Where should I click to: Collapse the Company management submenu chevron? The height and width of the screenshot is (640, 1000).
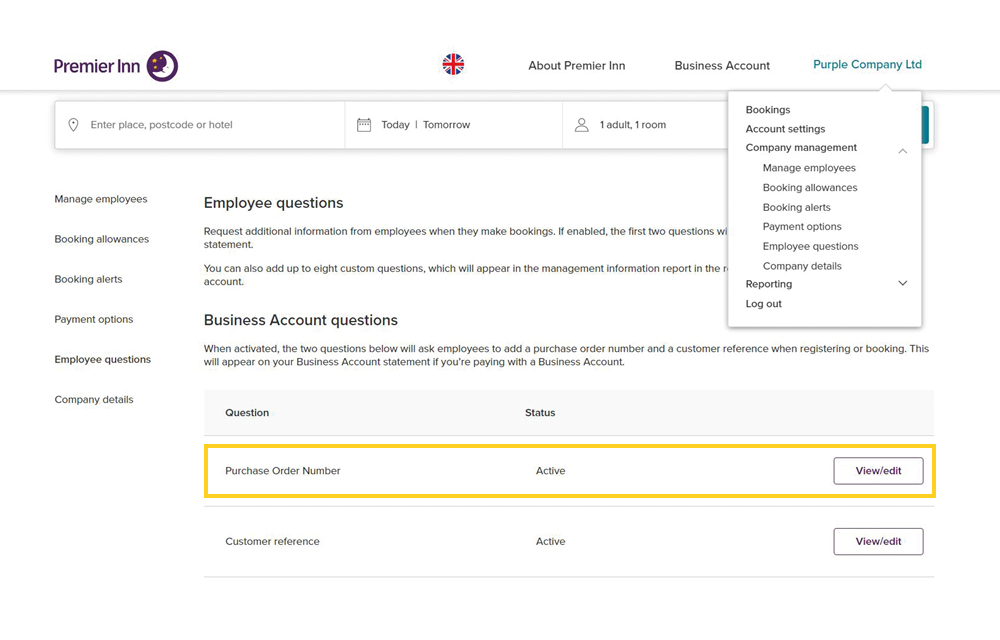click(x=902, y=151)
